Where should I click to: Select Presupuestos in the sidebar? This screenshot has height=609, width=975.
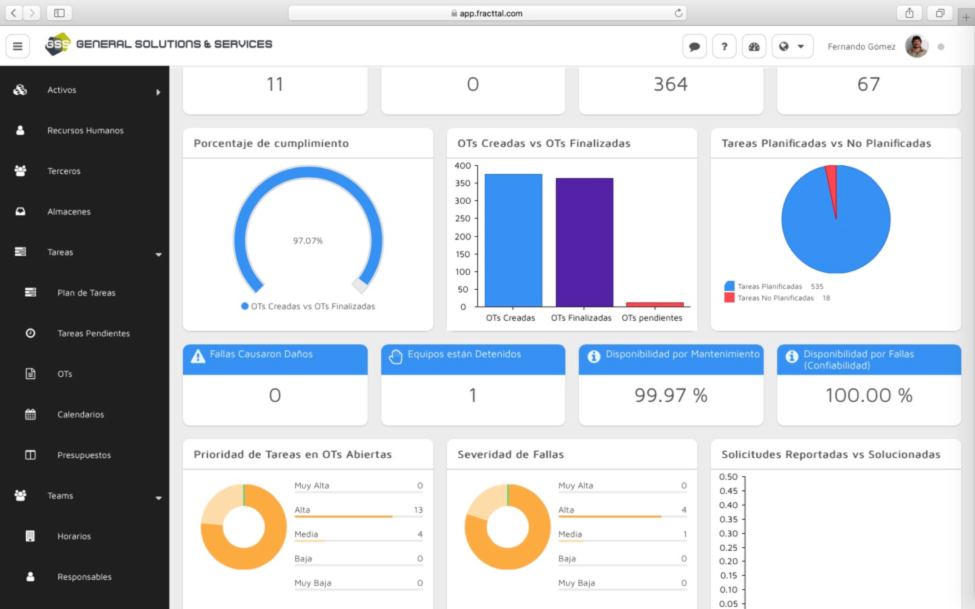tap(84, 455)
